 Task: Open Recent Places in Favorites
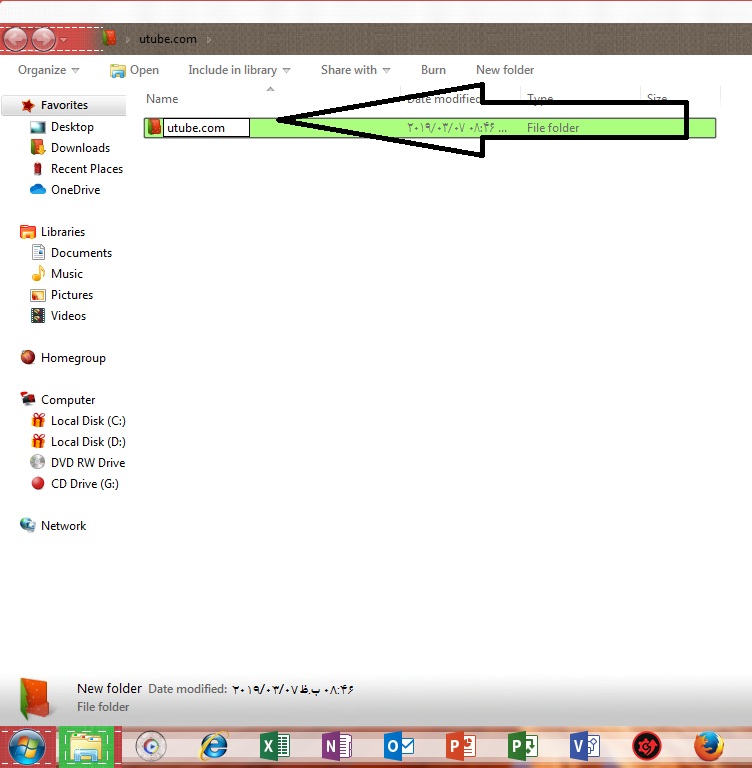point(87,169)
